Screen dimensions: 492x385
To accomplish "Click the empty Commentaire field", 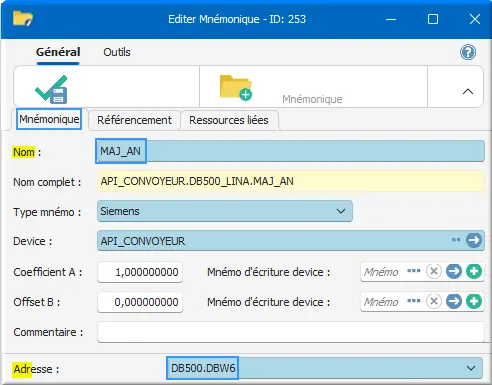I will 291,332.
